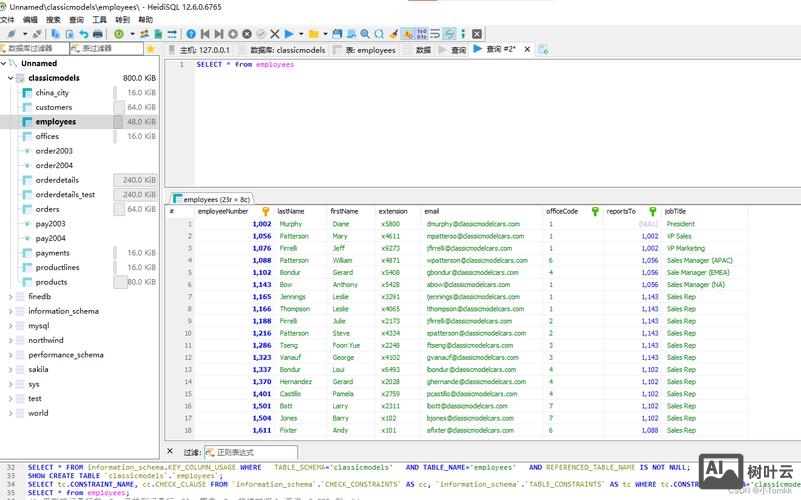Click the 表过滤器 input field

(107, 49)
